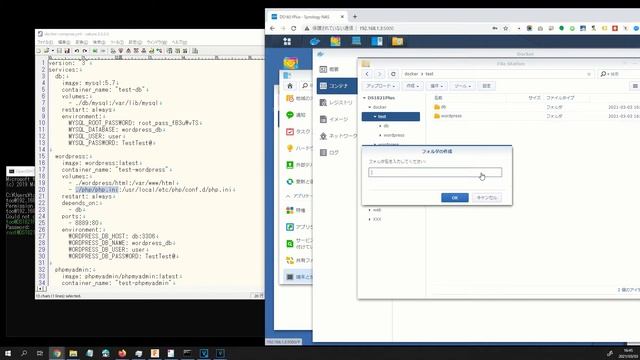Open Docker Registry section
Viewport: 640px width, 360px height.
coord(337,103)
